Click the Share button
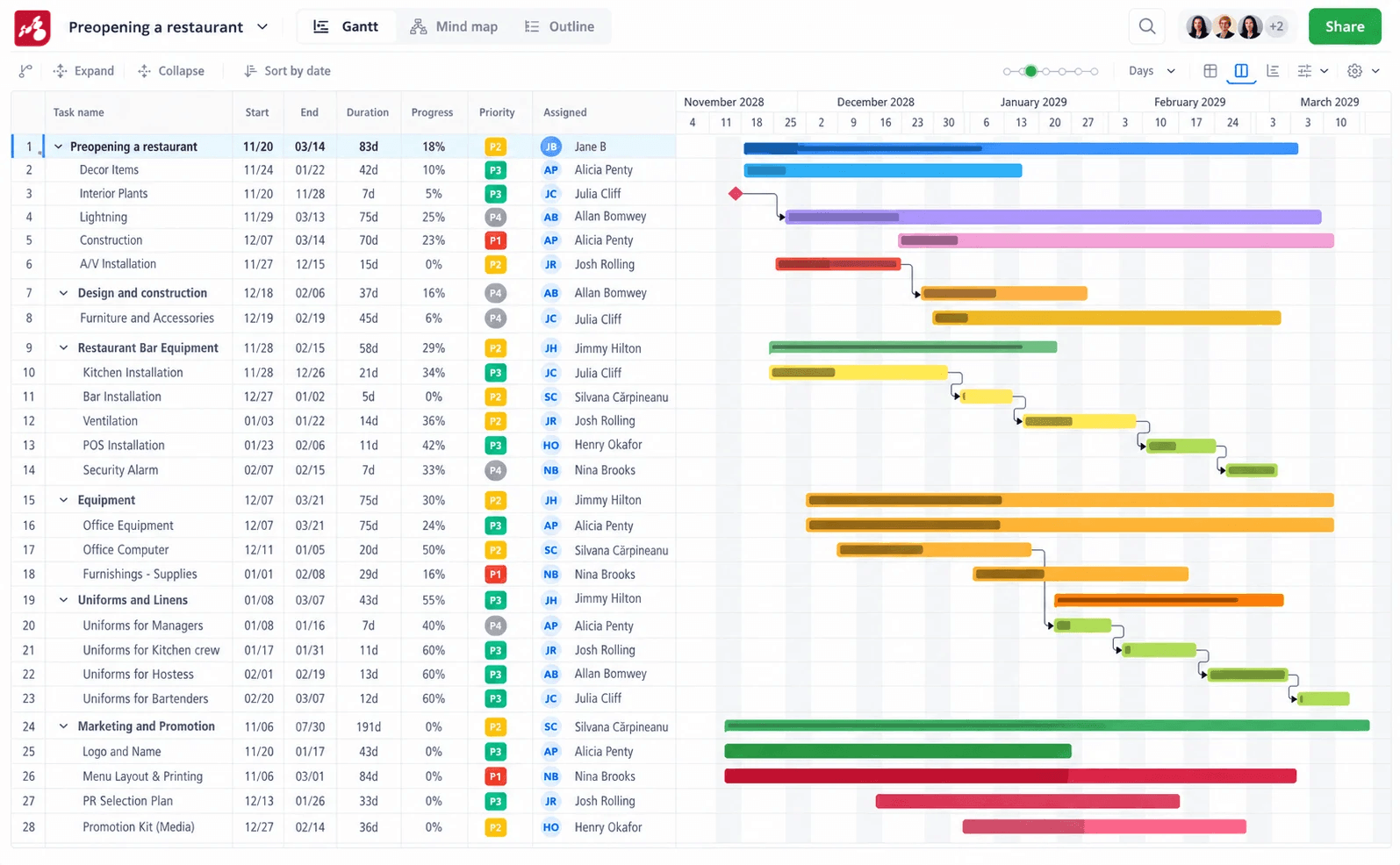 1345,26
